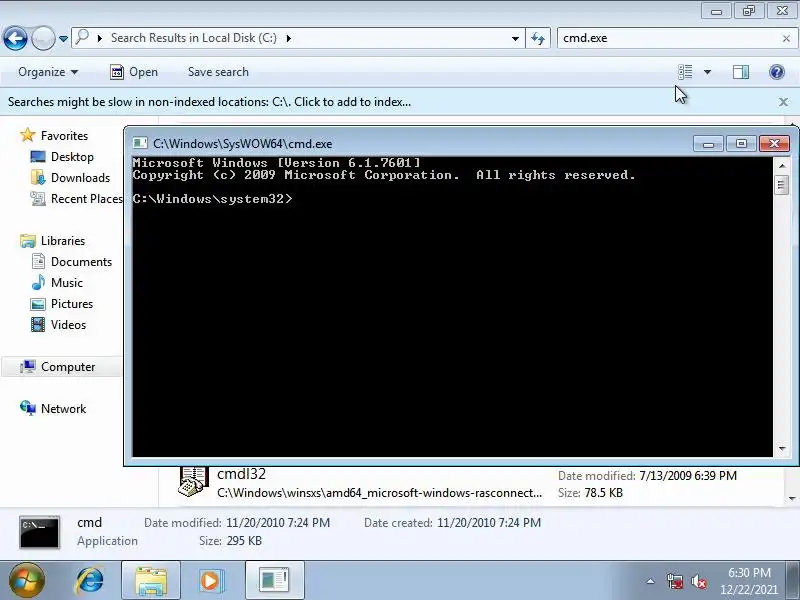
Task: Select Libraries in navigation pane
Action: pos(63,241)
